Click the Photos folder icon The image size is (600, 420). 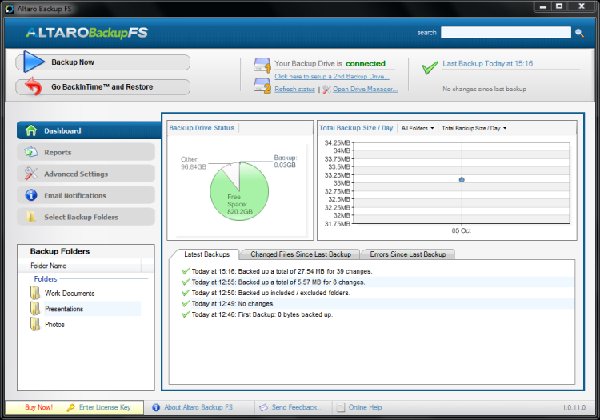[x=35, y=324]
